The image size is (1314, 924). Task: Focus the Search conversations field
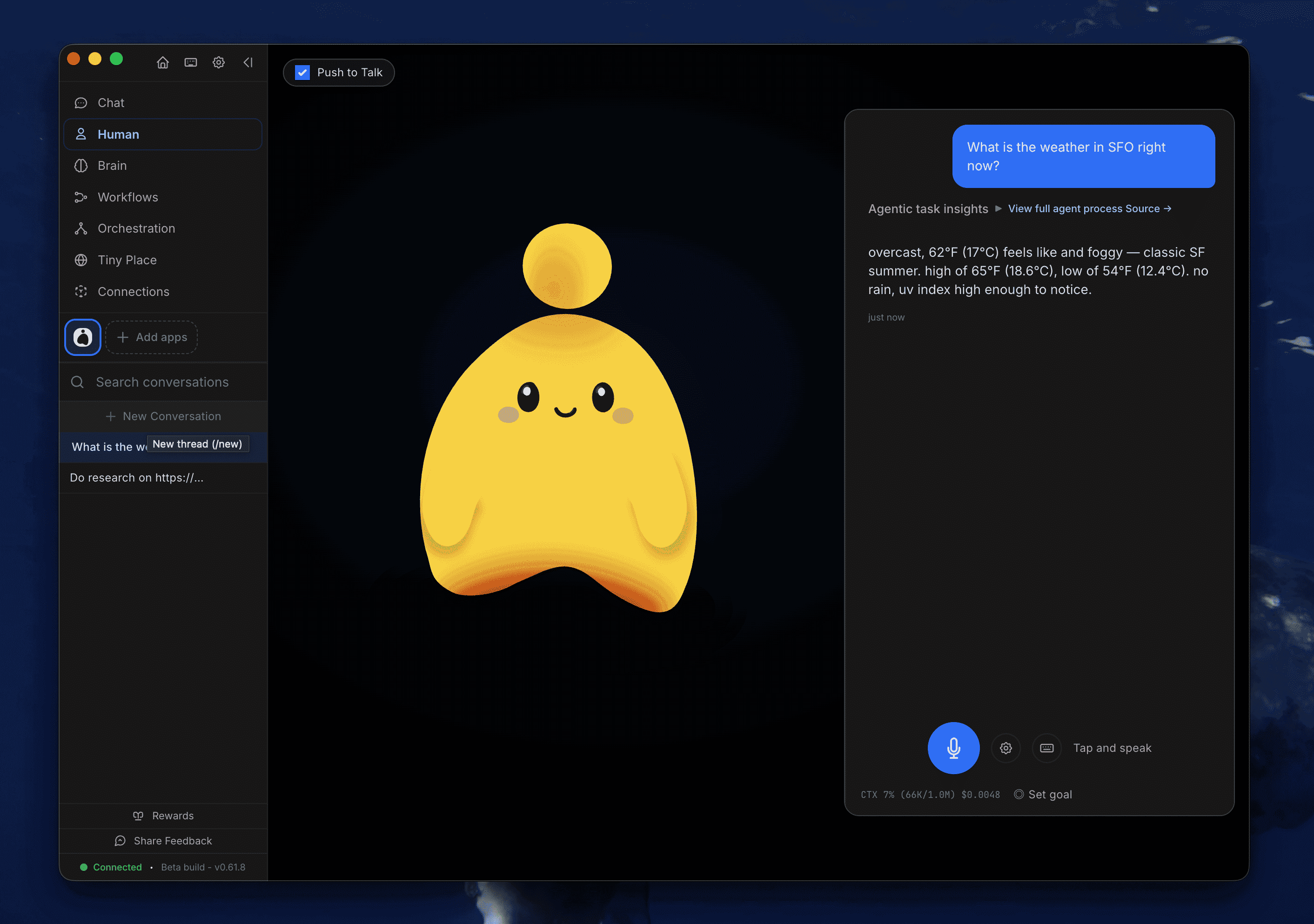point(164,382)
